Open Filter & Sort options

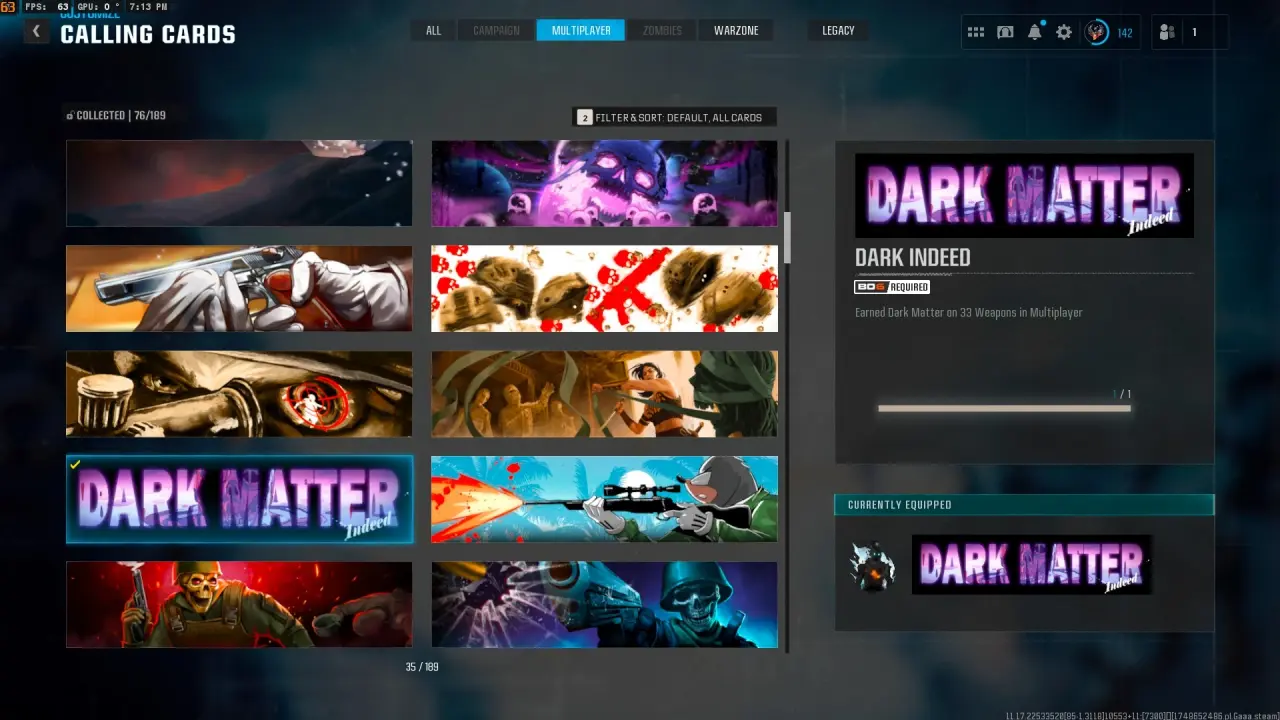(x=674, y=117)
